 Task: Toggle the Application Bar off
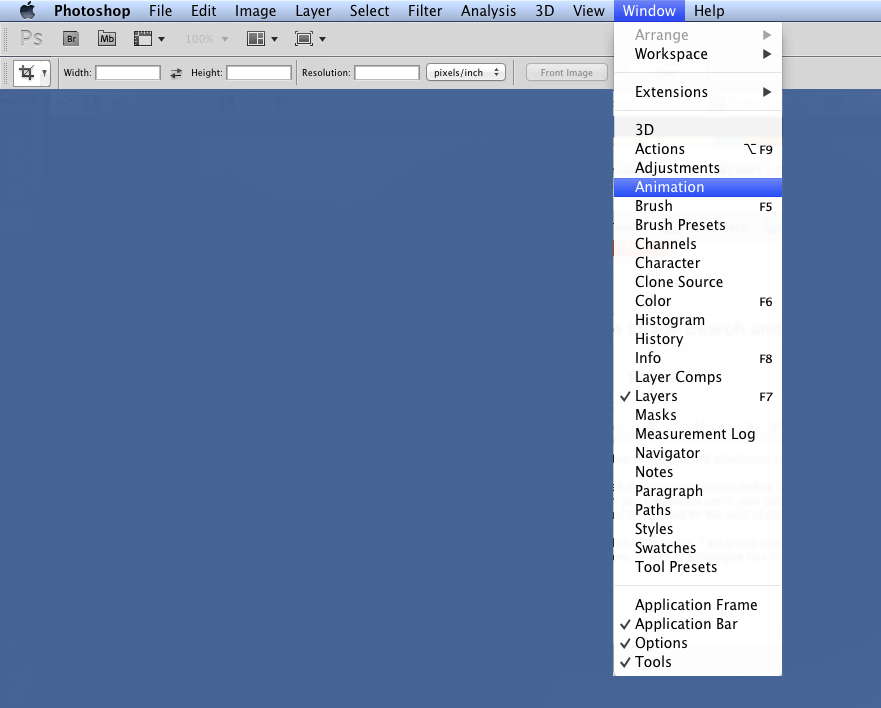point(698,624)
